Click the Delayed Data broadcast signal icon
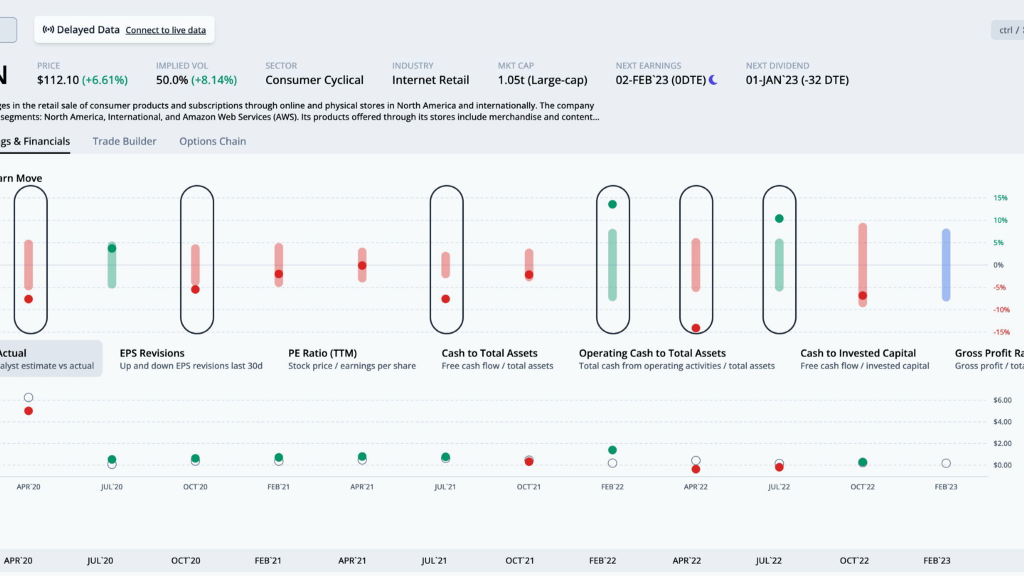This screenshot has width=1024, height=576. pyautogui.click(x=48, y=30)
